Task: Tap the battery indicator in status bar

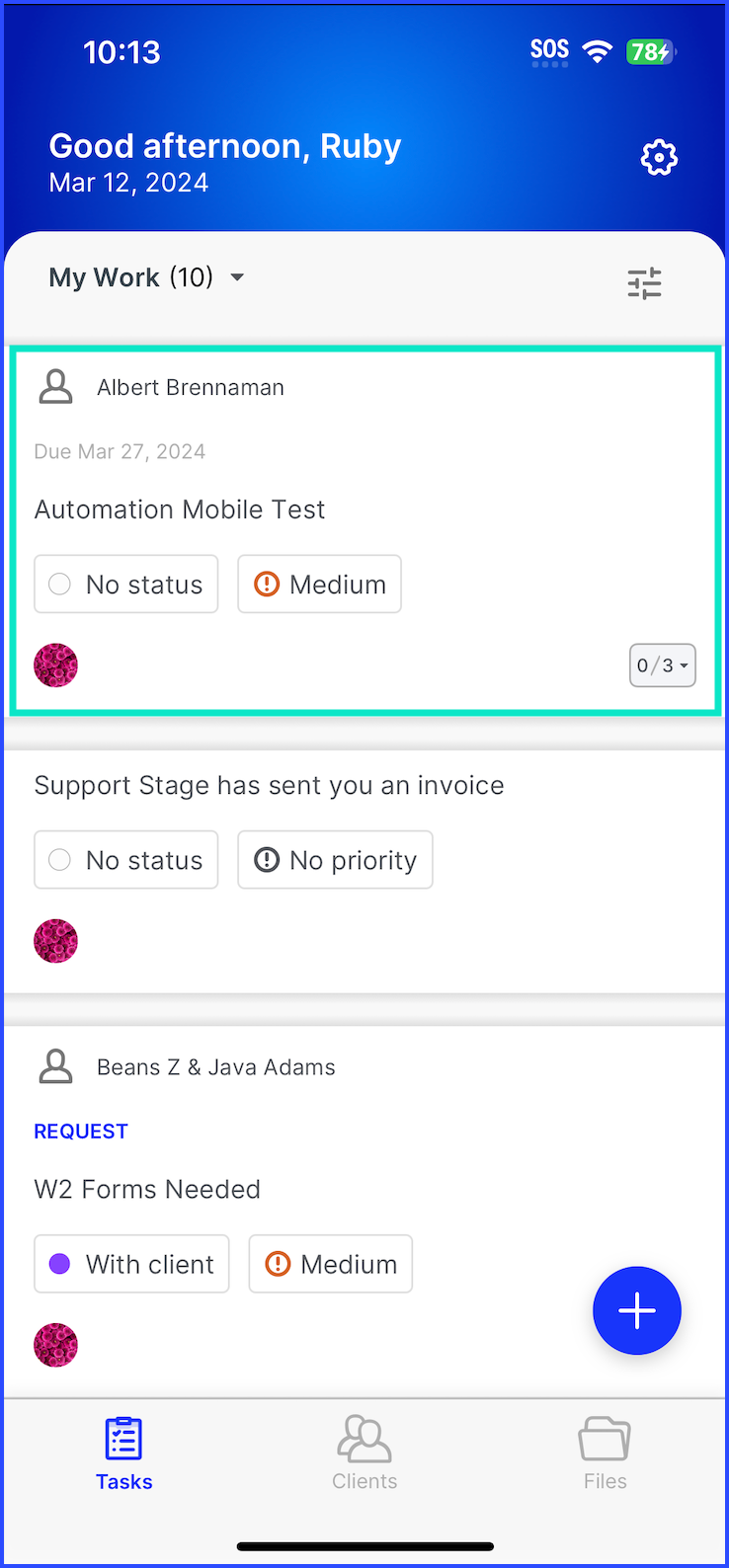Action: (650, 51)
